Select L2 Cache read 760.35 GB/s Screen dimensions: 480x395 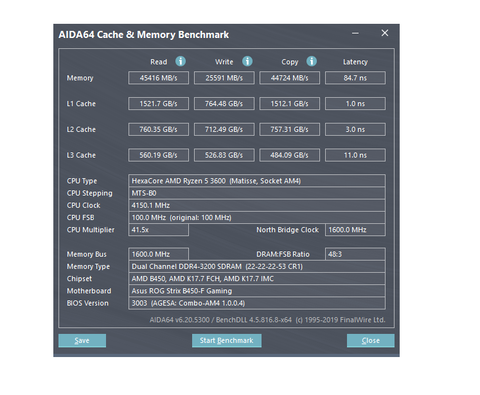158,129
